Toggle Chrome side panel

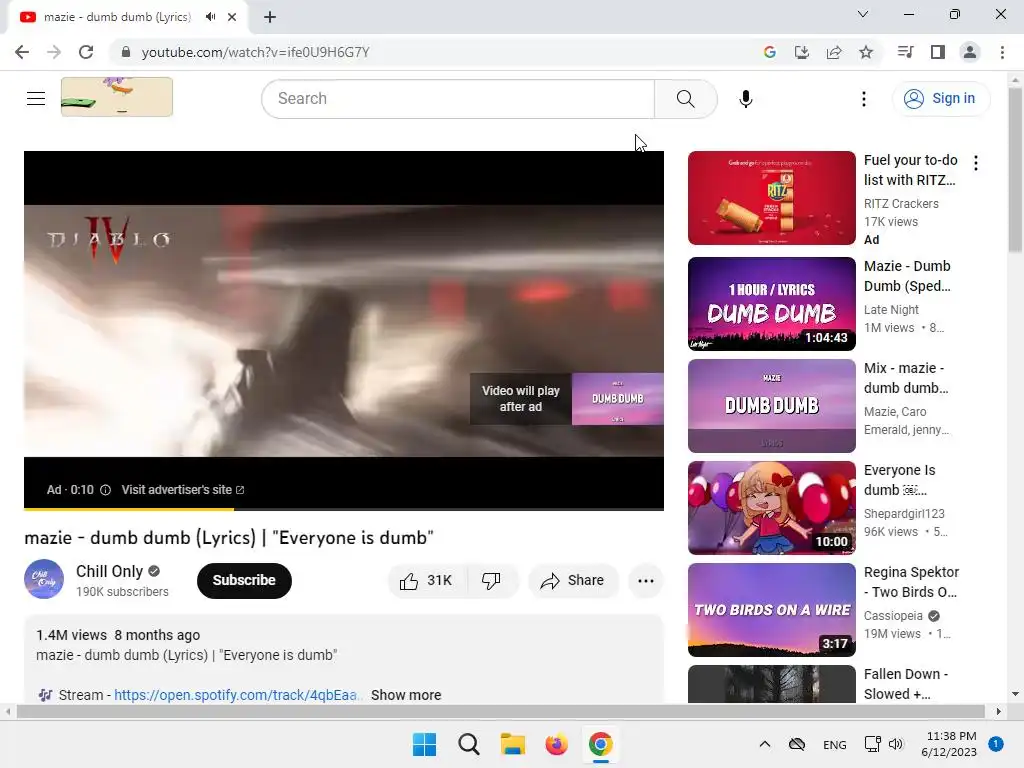point(938,52)
